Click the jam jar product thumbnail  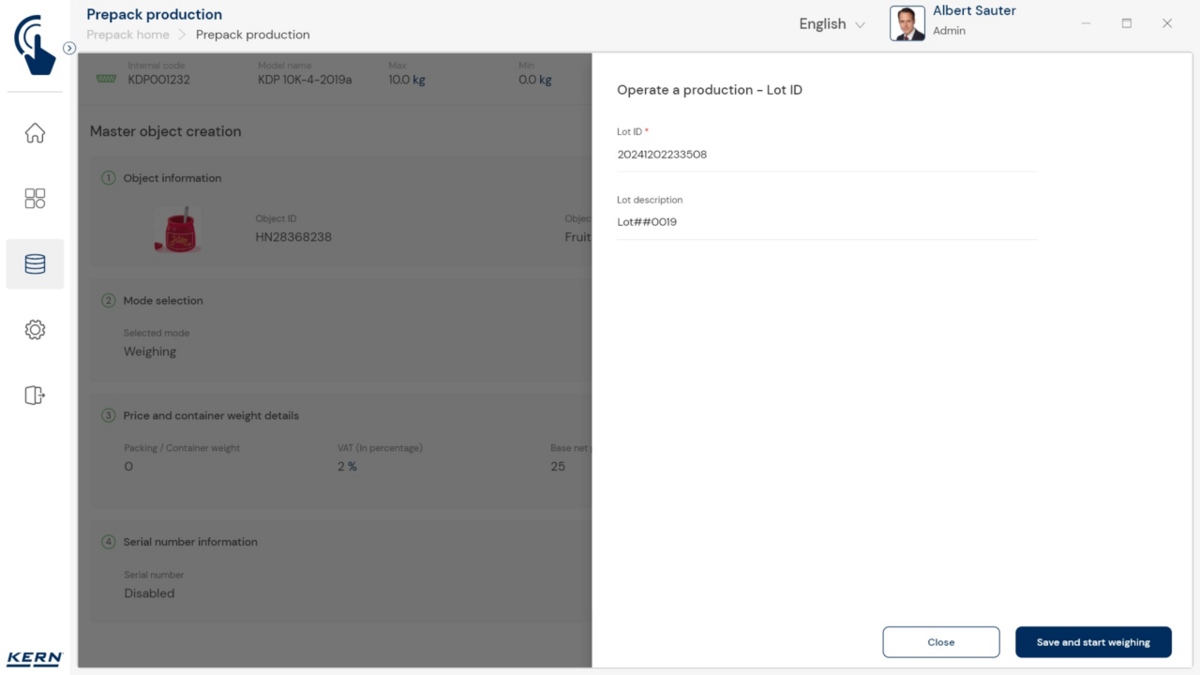click(177, 230)
